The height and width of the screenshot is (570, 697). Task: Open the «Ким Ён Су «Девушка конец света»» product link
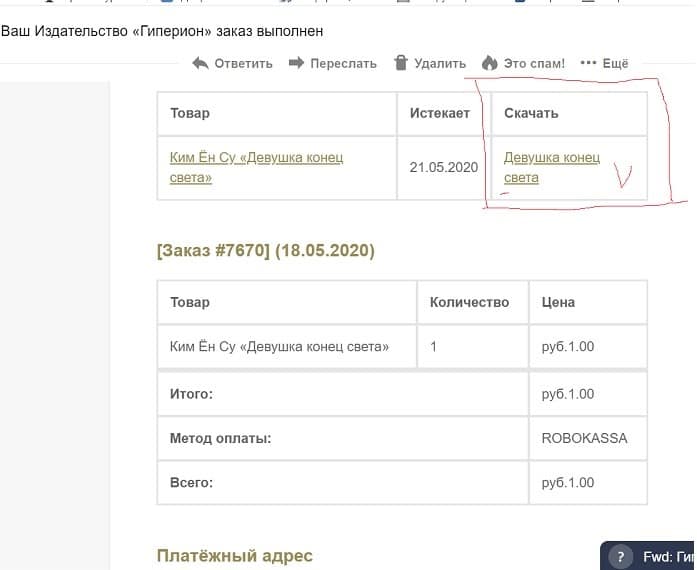256,167
